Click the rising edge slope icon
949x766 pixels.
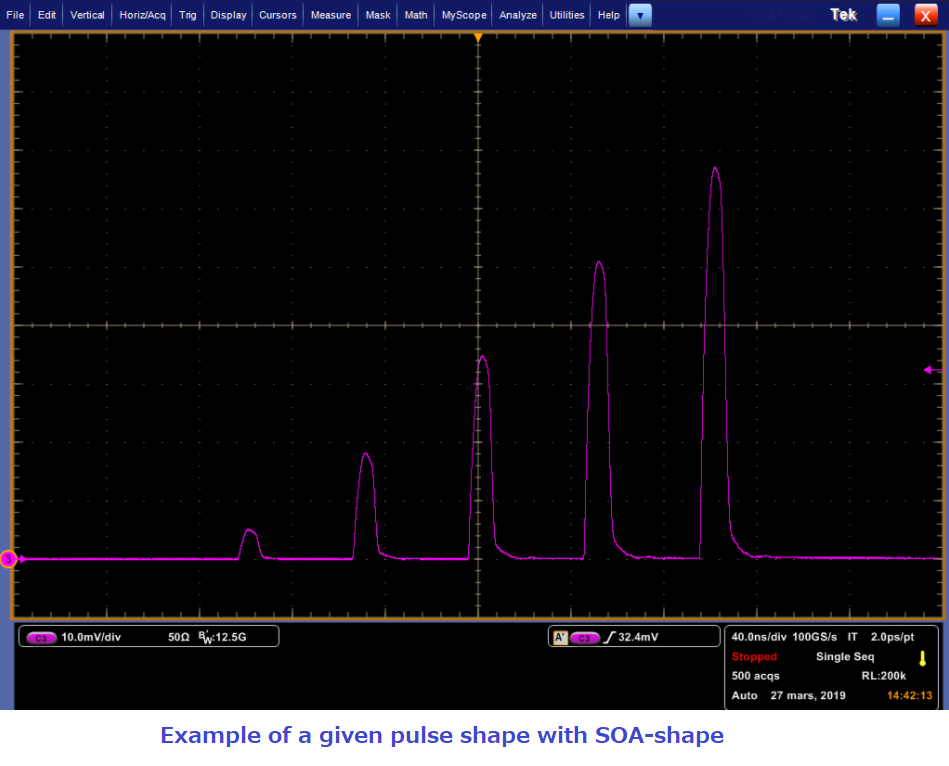coord(609,637)
